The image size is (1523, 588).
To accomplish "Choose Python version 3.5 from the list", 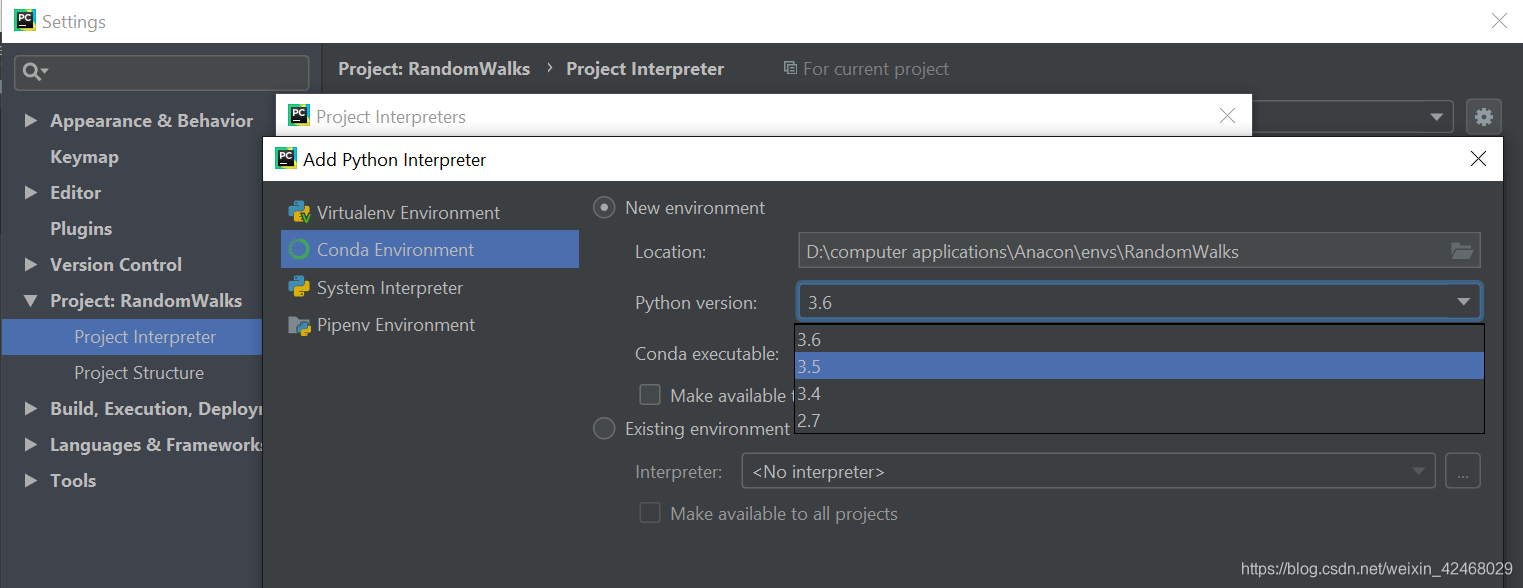I will (x=1139, y=366).
